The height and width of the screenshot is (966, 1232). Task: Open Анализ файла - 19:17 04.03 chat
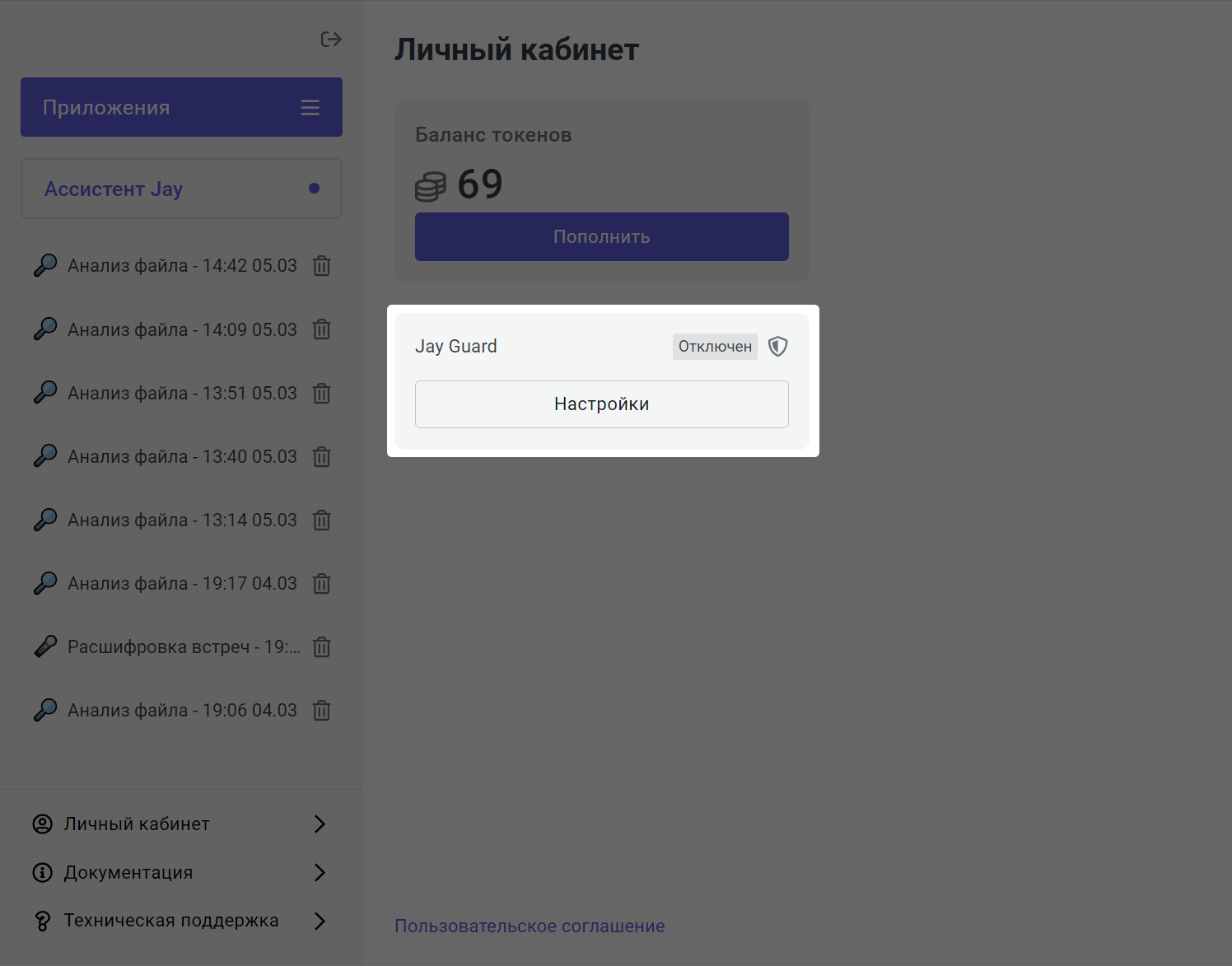[182, 584]
